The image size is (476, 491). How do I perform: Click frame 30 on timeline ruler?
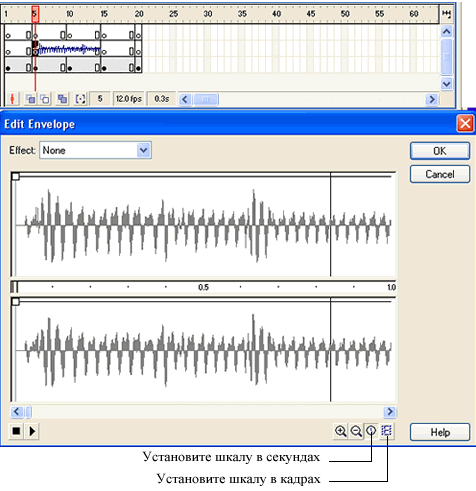(x=208, y=14)
